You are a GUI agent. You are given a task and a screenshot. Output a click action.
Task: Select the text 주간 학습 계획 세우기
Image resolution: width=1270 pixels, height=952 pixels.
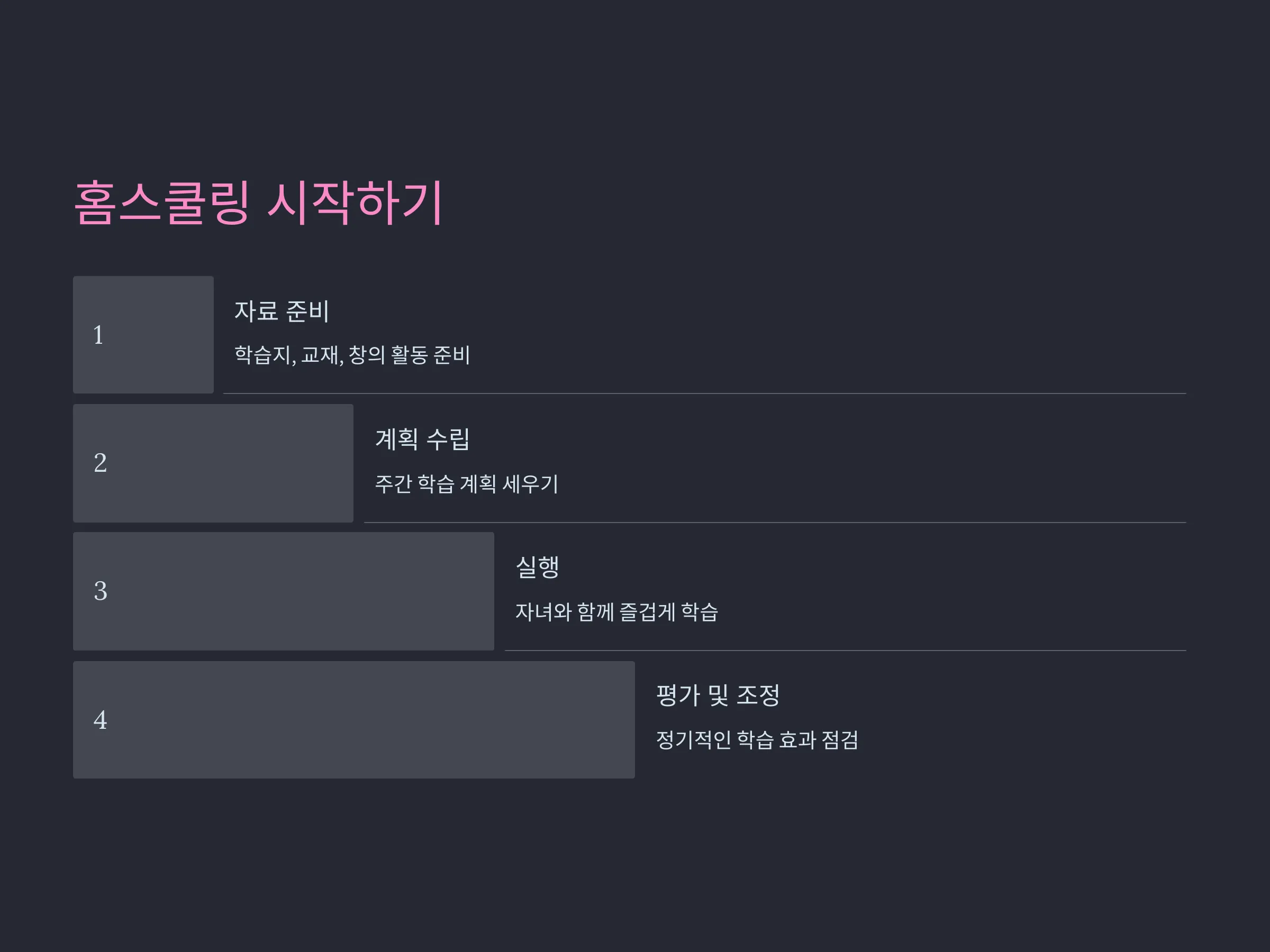(x=466, y=484)
